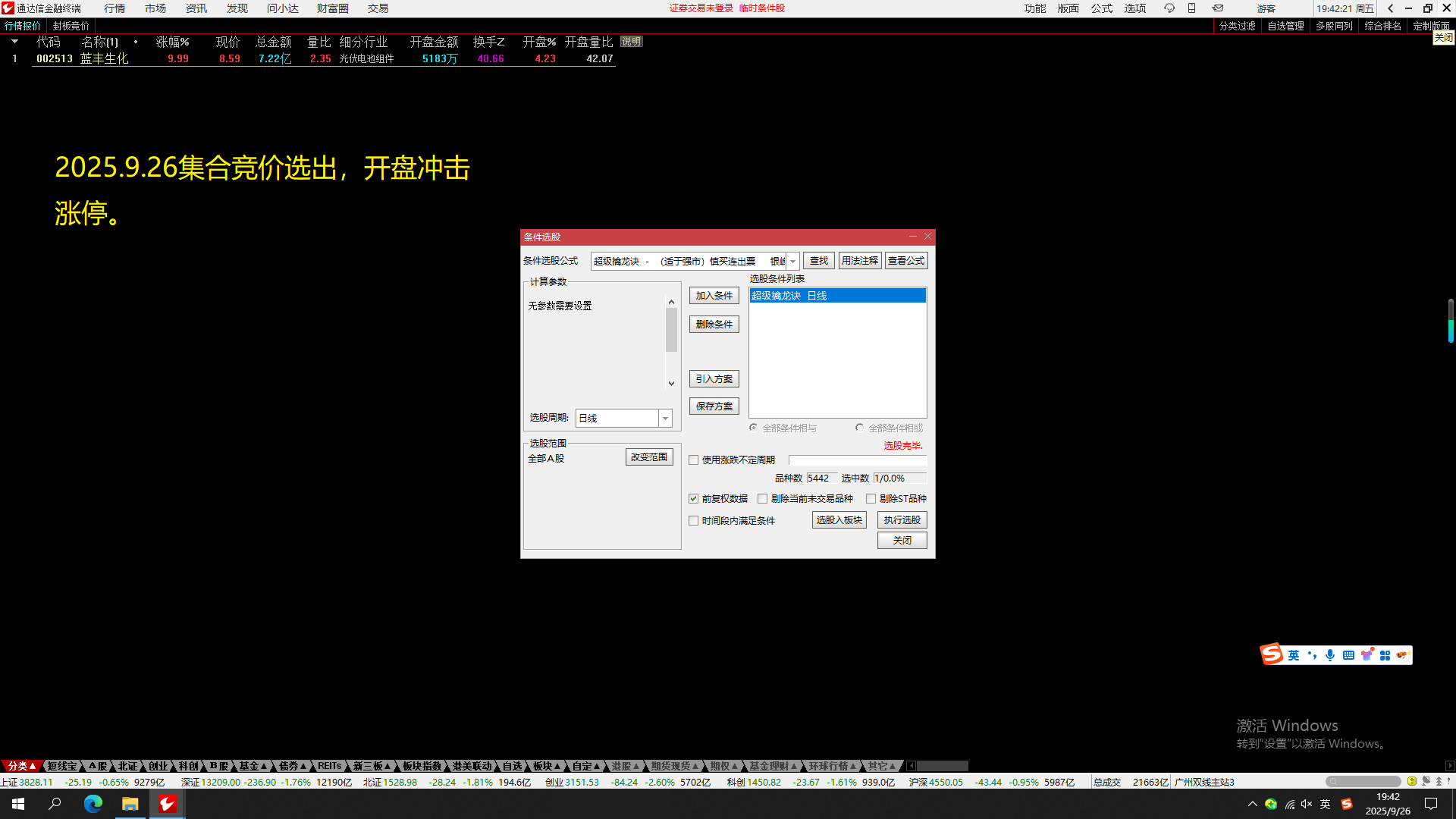Enable 剔除ST品种 checkbox
Image resolution: width=1456 pixels, height=819 pixels.
tap(871, 499)
